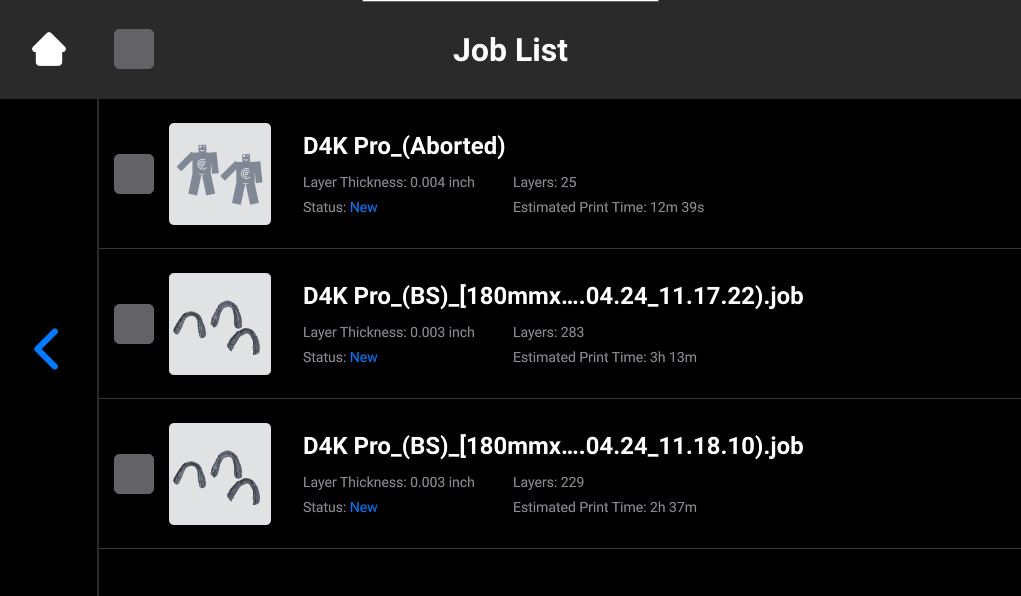The width and height of the screenshot is (1021, 596).
Task: Open thumbnail of 283-layer dental arches job
Action: point(220,324)
